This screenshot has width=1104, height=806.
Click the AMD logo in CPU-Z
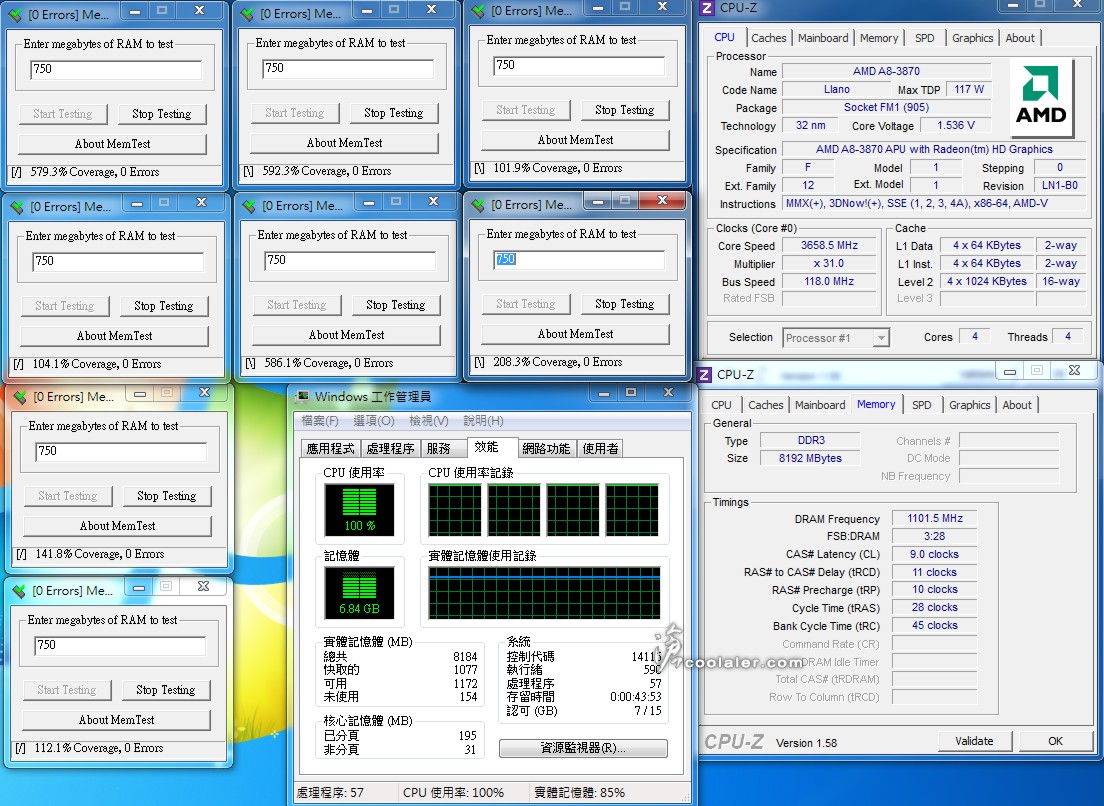pyautogui.click(x=1041, y=98)
